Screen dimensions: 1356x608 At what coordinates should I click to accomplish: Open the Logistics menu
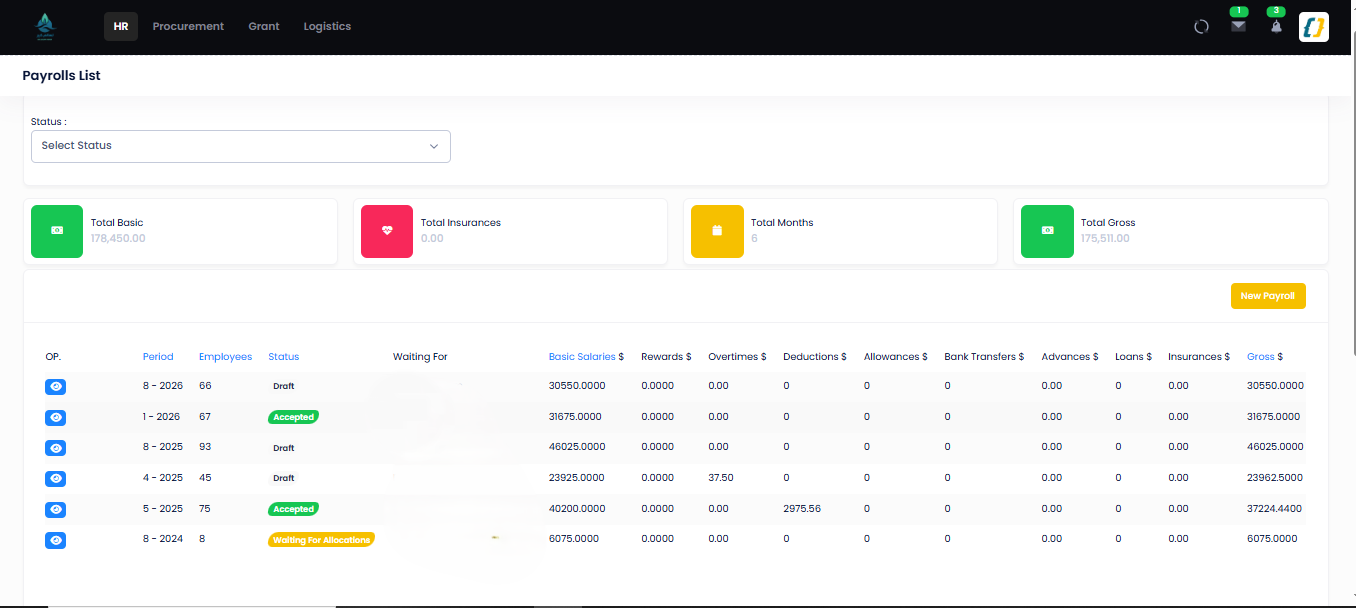pos(327,26)
